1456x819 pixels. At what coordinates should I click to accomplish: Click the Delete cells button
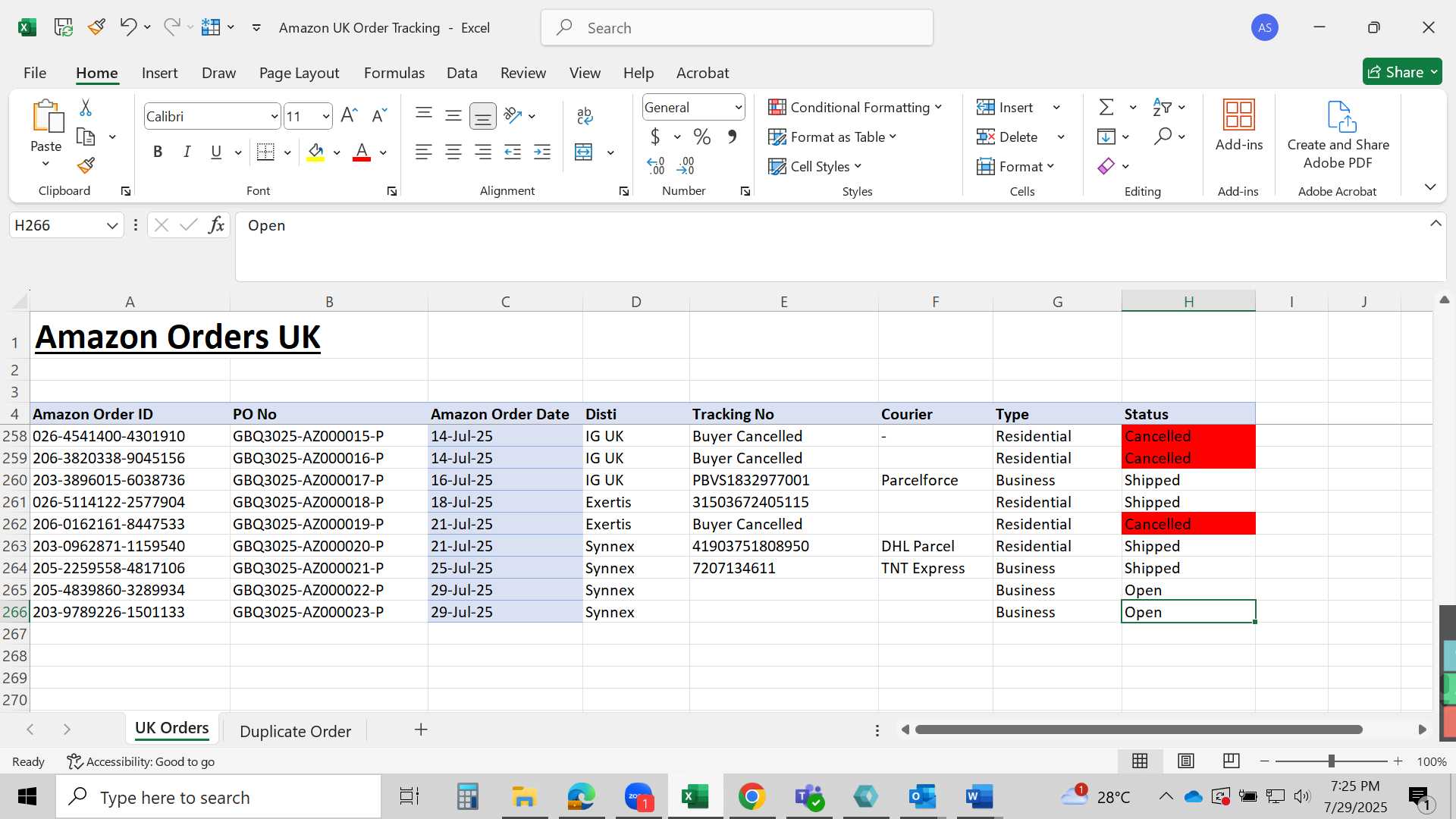[1008, 137]
